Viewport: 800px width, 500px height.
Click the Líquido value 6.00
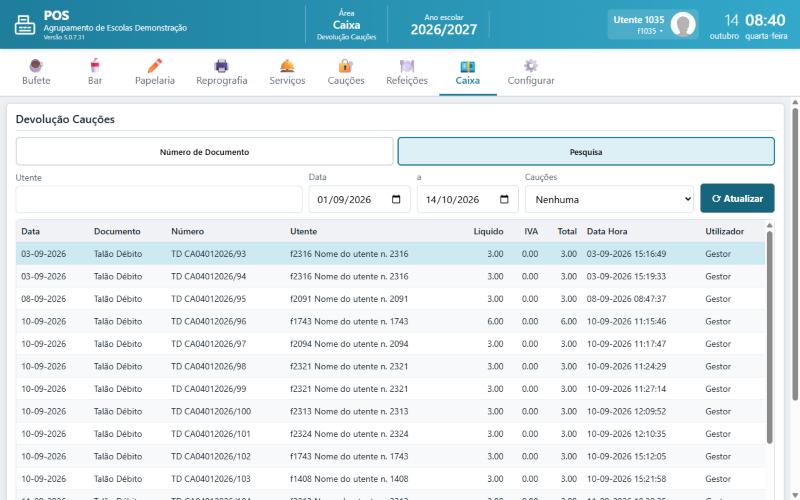tap(495, 321)
